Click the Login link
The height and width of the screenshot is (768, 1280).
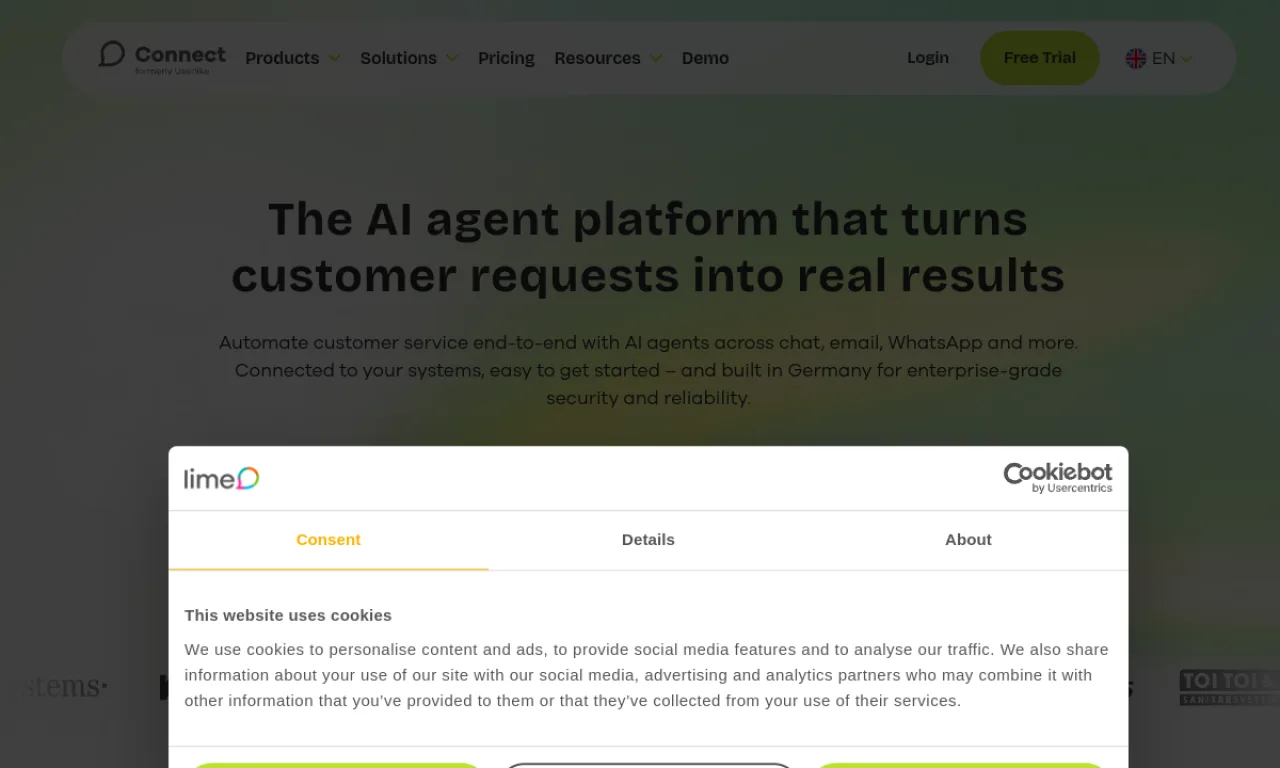click(x=928, y=58)
